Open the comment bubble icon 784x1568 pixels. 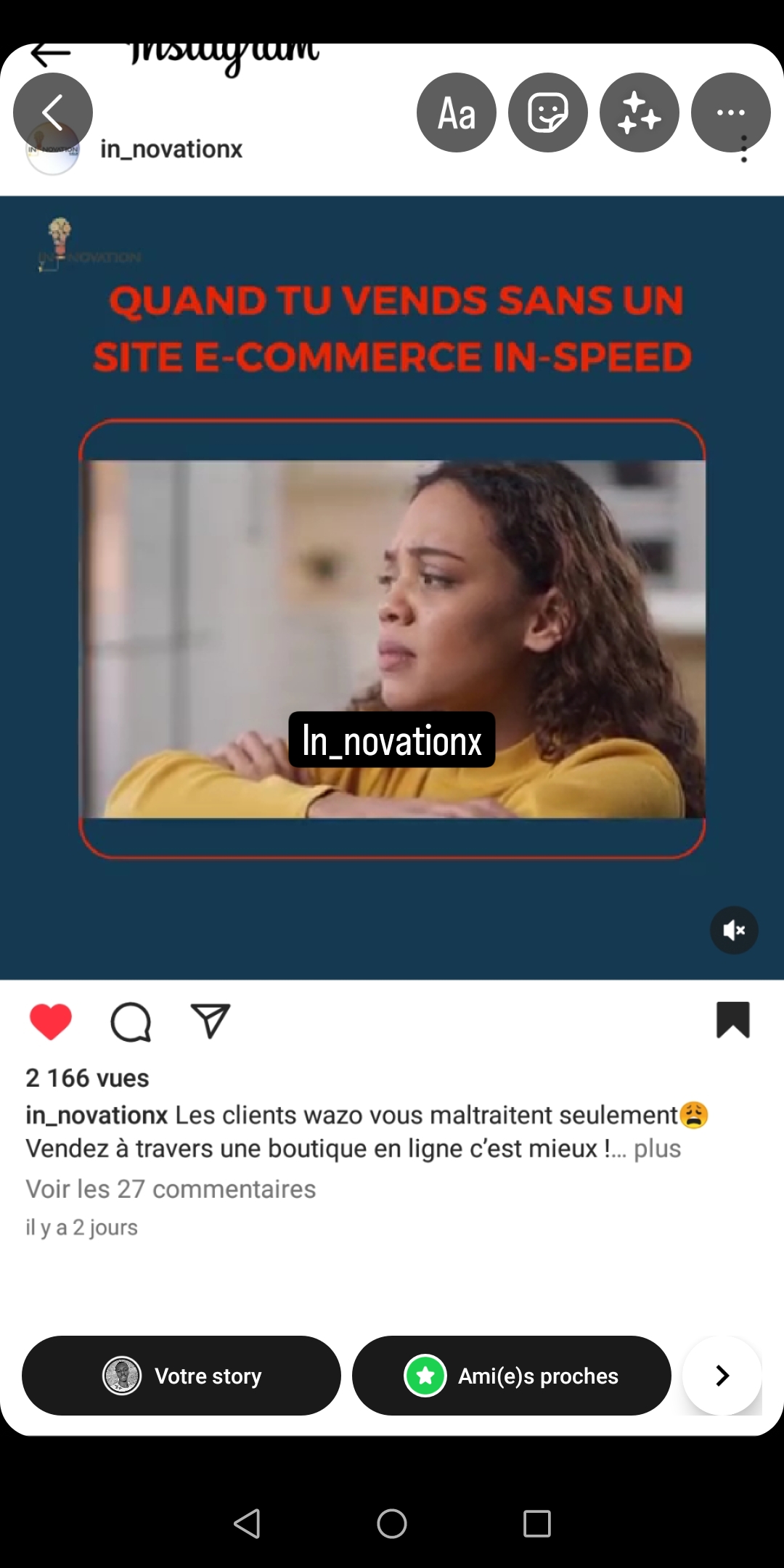pos(131,1022)
